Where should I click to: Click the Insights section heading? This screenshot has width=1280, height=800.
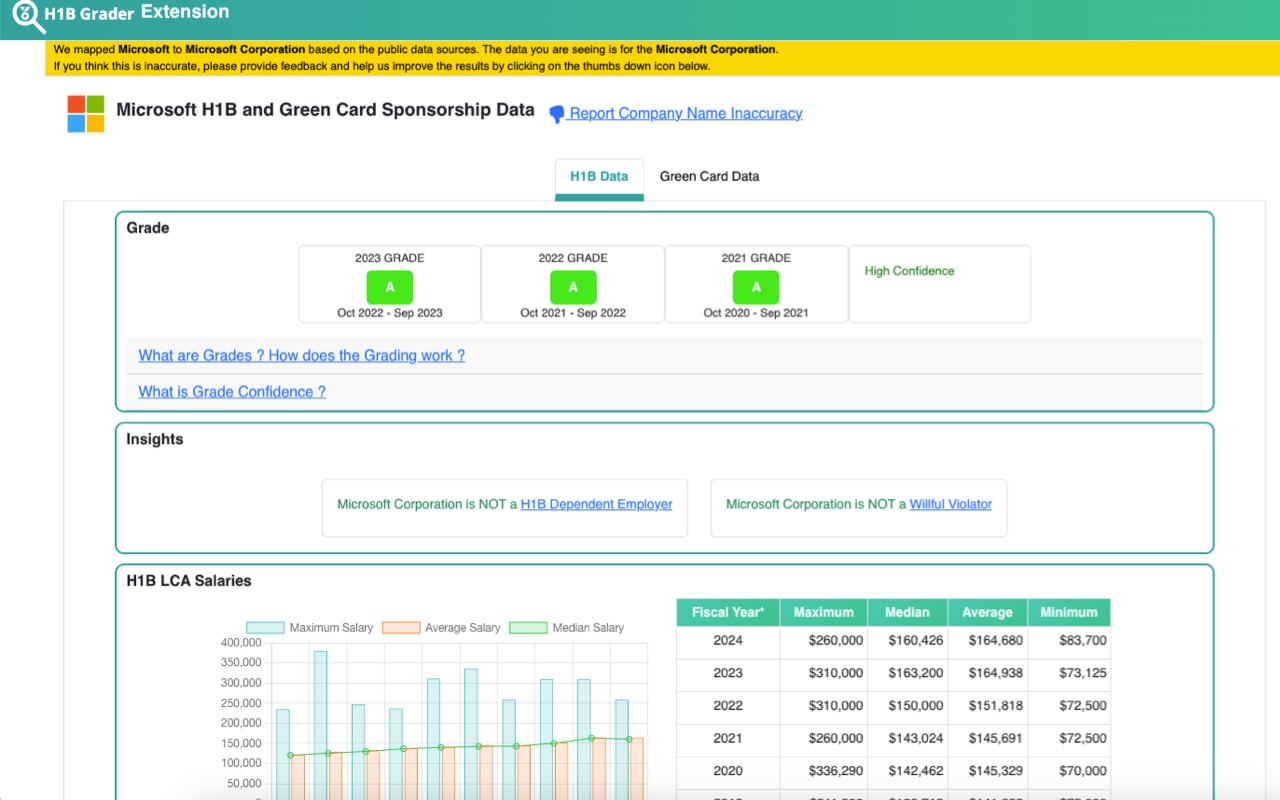pyautogui.click(x=155, y=439)
